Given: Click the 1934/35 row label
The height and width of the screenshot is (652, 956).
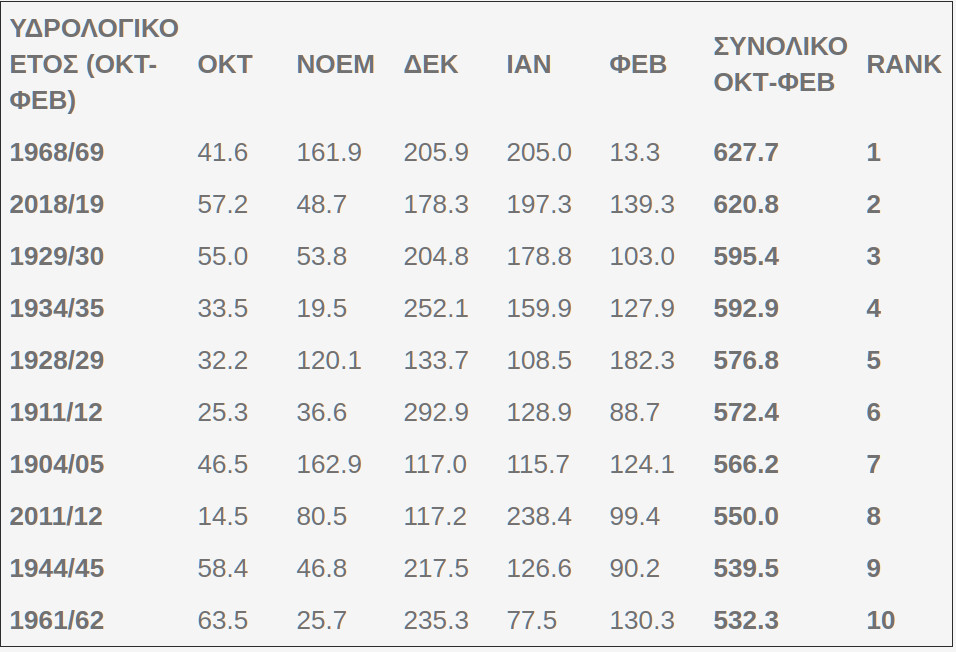Looking at the screenshot, I should point(57,308).
